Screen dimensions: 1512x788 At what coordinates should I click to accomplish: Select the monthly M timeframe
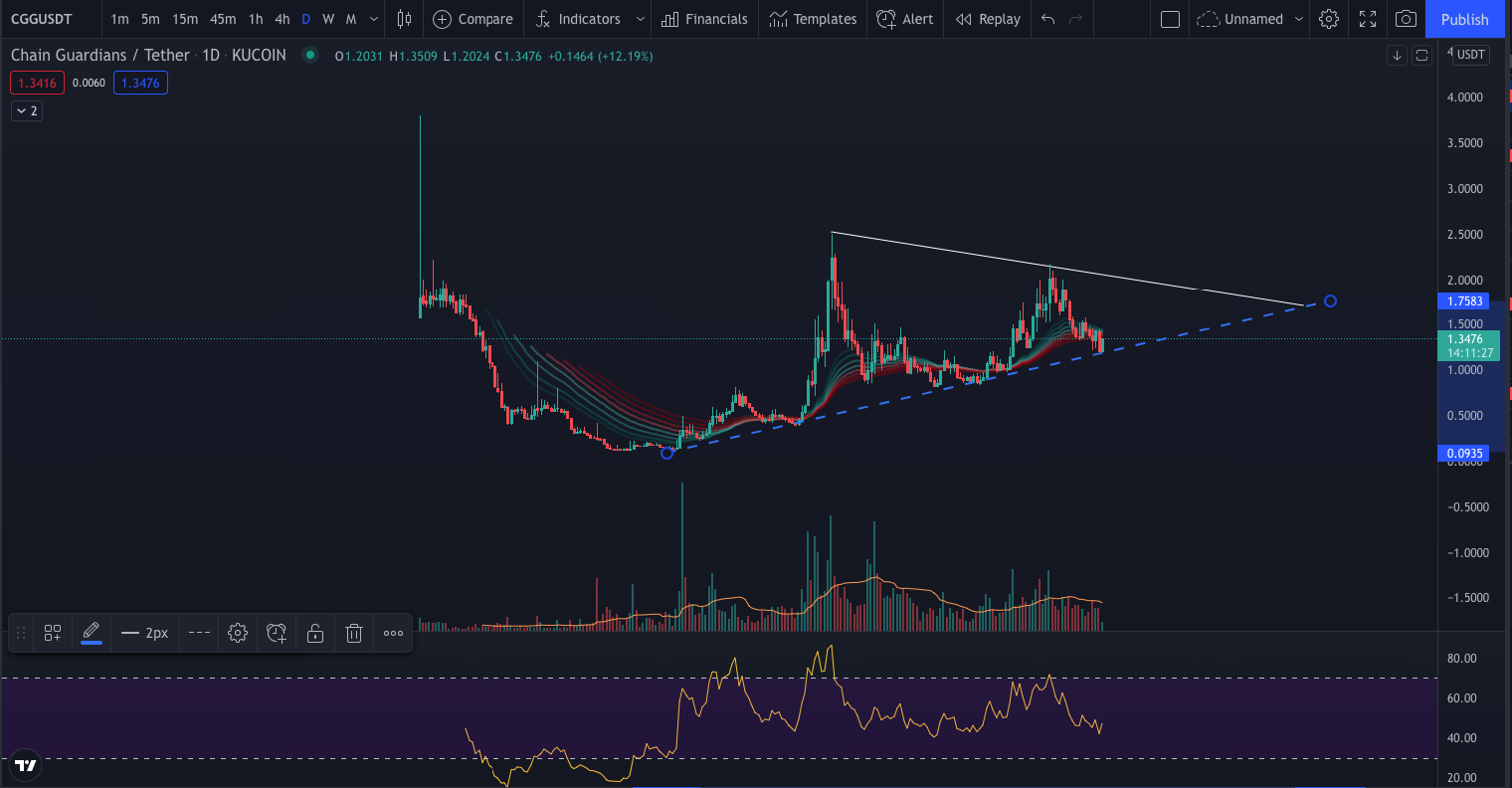point(351,19)
